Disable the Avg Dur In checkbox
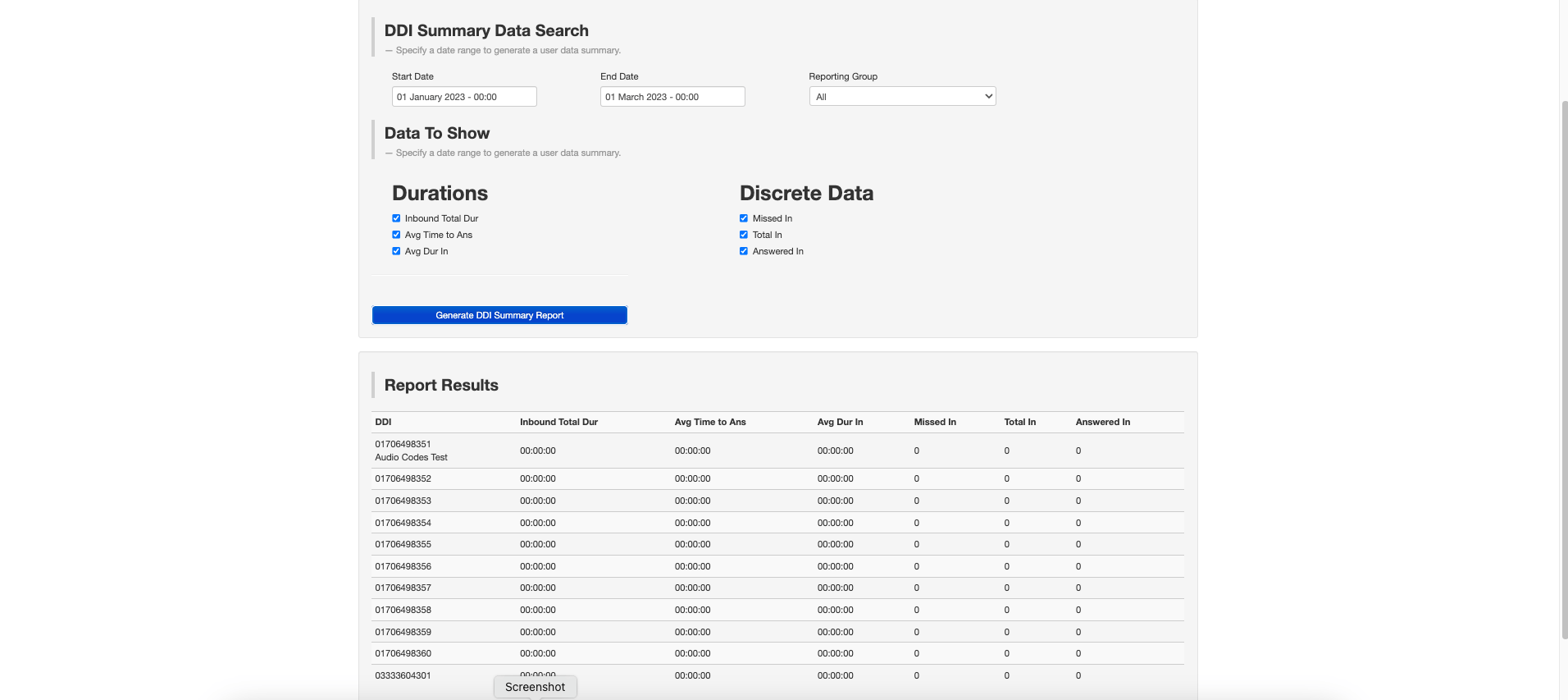This screenshot has width=1568, height=700. (396, 251)
